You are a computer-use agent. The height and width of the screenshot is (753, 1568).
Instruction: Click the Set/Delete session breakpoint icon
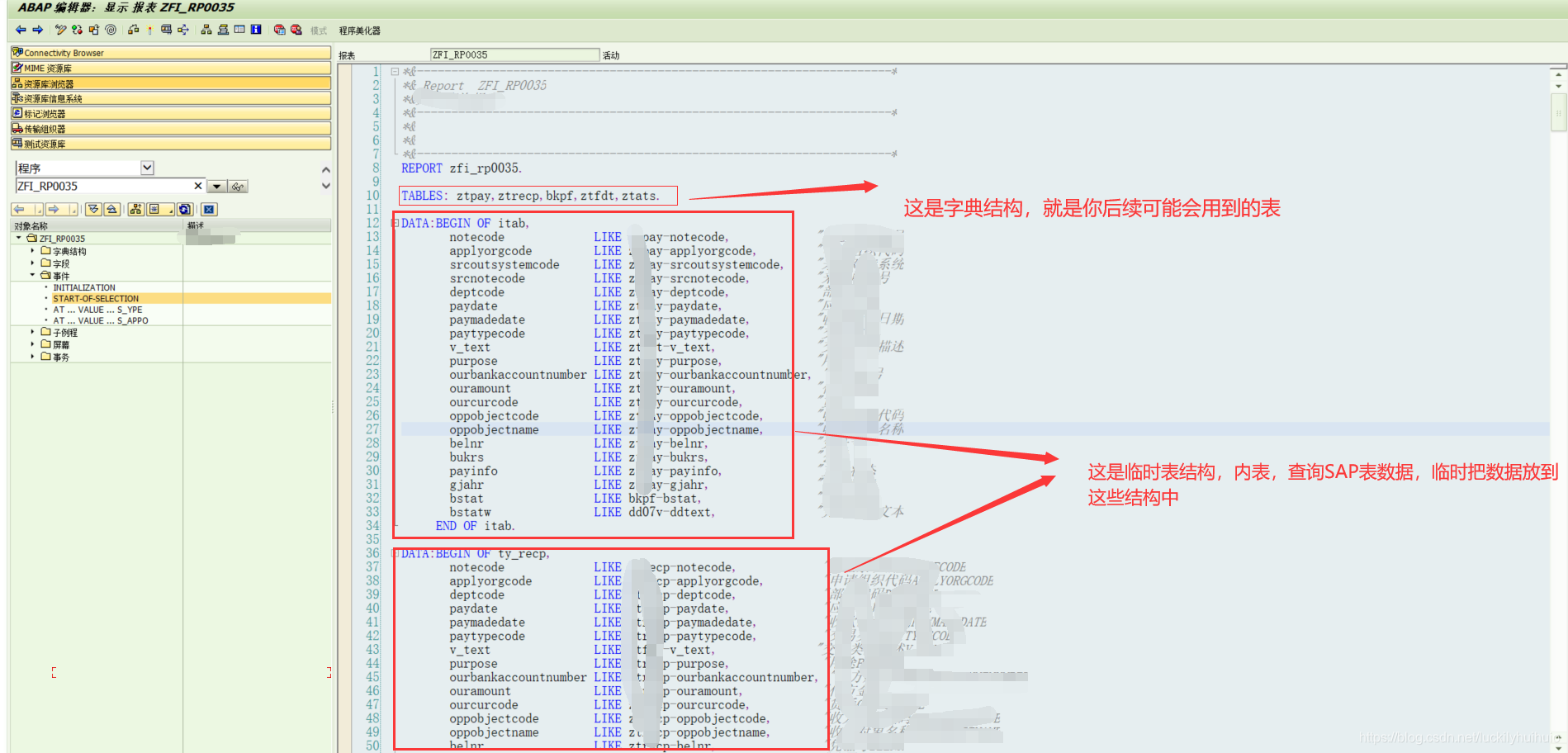point(279,30)
